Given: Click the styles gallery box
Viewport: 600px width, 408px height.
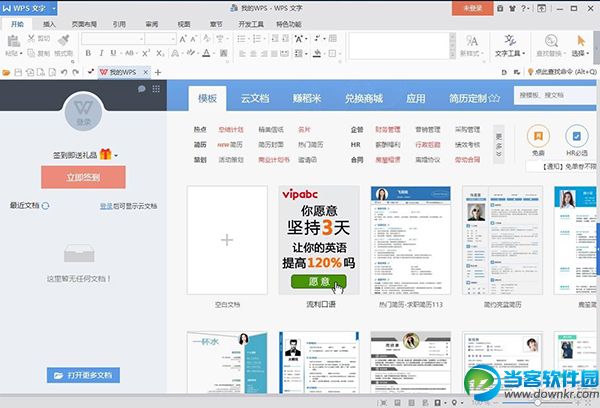Looking at the screenshot, I should (399, 46).
